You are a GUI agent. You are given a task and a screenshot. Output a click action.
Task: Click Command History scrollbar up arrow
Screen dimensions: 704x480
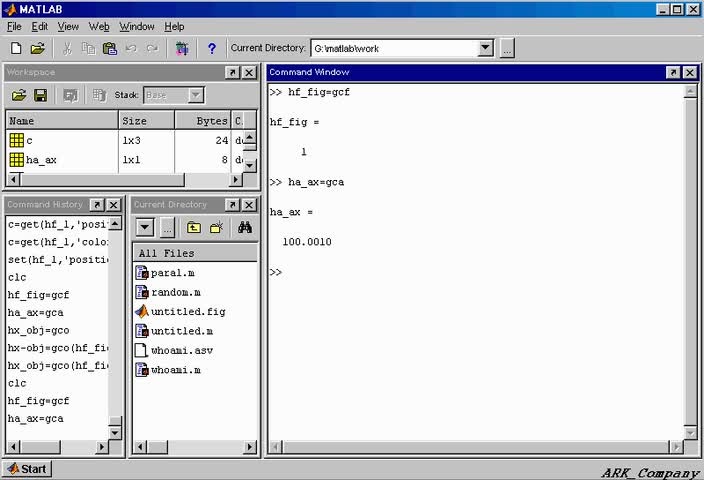[x=115, y=223]
